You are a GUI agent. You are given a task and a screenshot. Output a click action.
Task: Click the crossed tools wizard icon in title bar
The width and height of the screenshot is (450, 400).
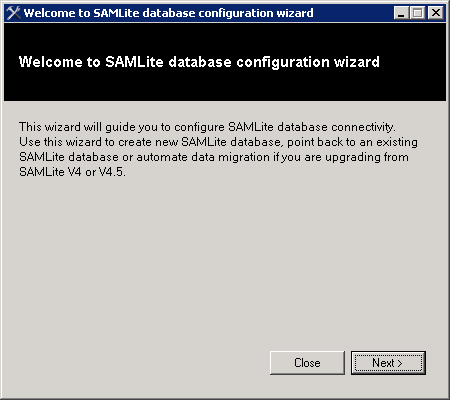click(13, 13)
